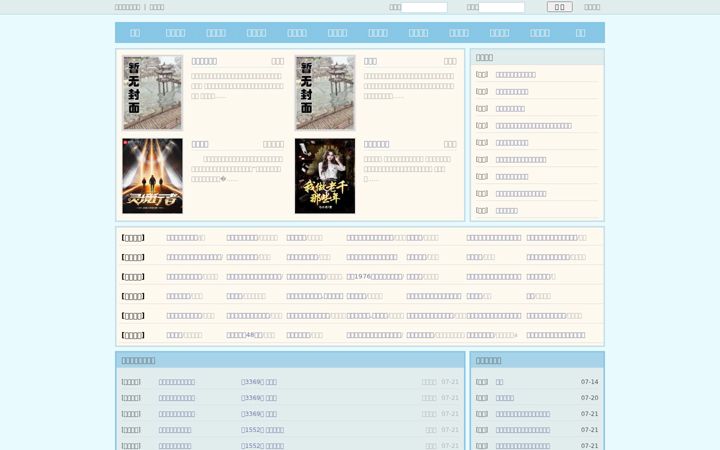Click the login submit button in header
Screen dimensions: 720x450
click(560, 7)
